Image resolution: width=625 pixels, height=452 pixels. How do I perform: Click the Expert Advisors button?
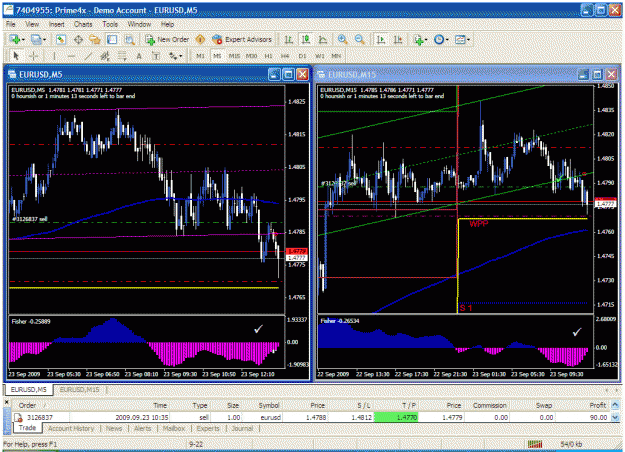point(242,39)
